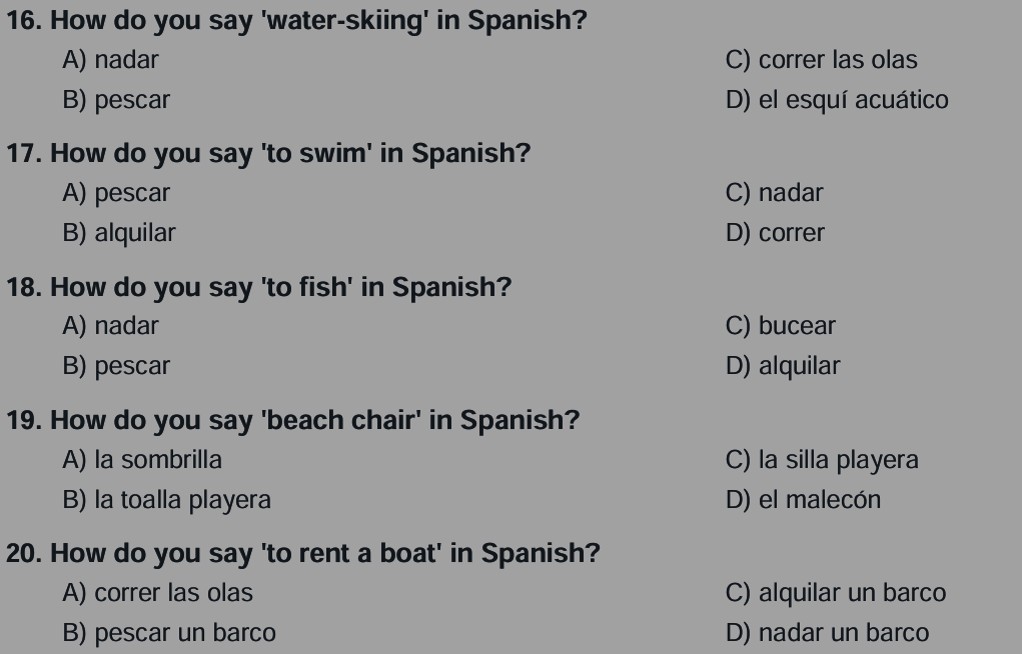This screenshot has height=654, width=1022.
Task: Pick 'correr las olas' in question 16
Action: [821, 61]
